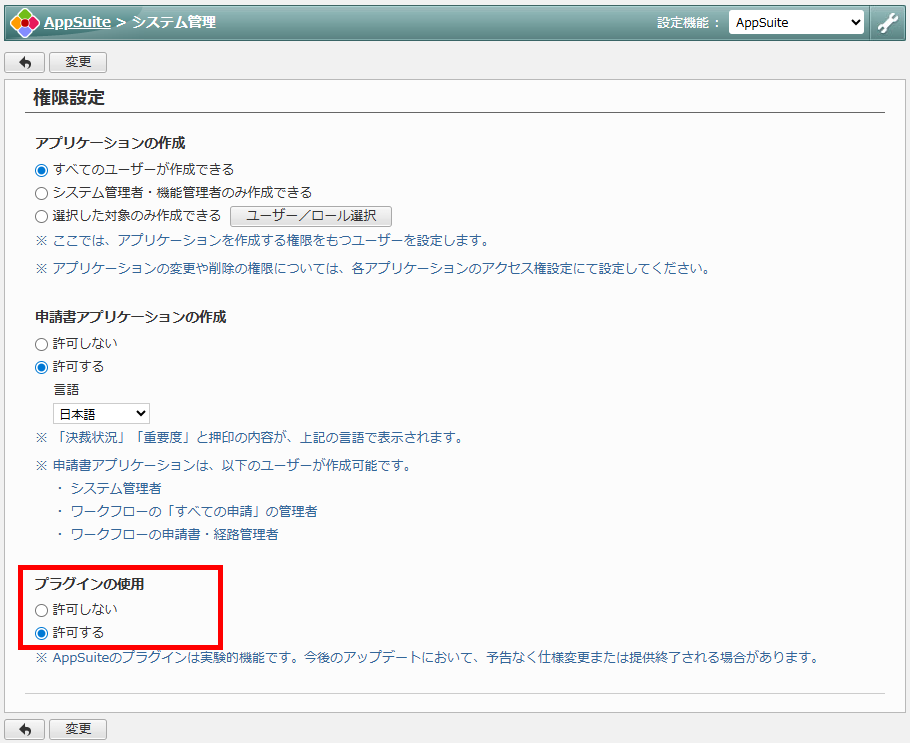
Task: Select 許可する under プラグインの使用
Action: pyautogui.click(x=42, y=633)
